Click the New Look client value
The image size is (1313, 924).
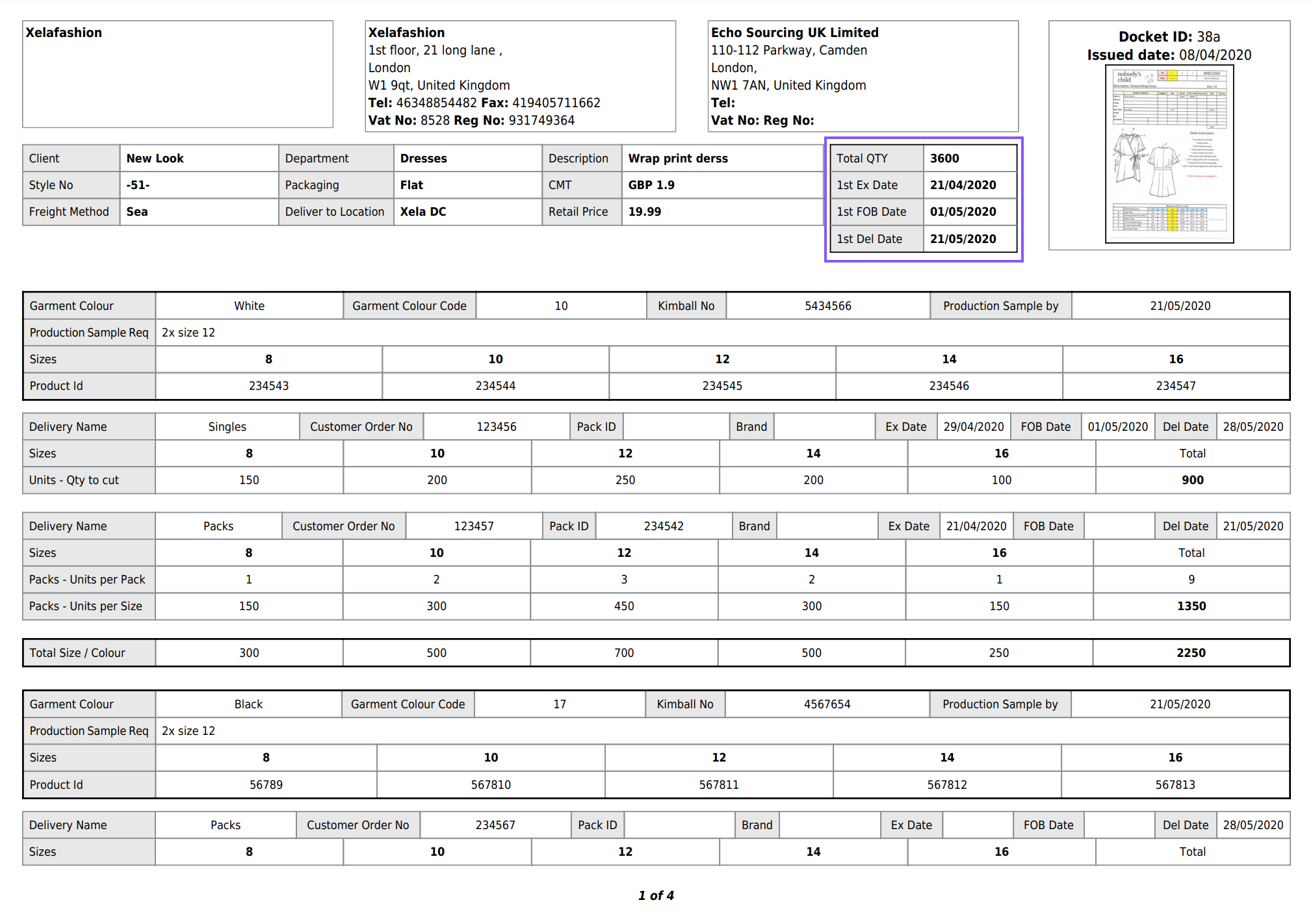click(x=155, y=159)
